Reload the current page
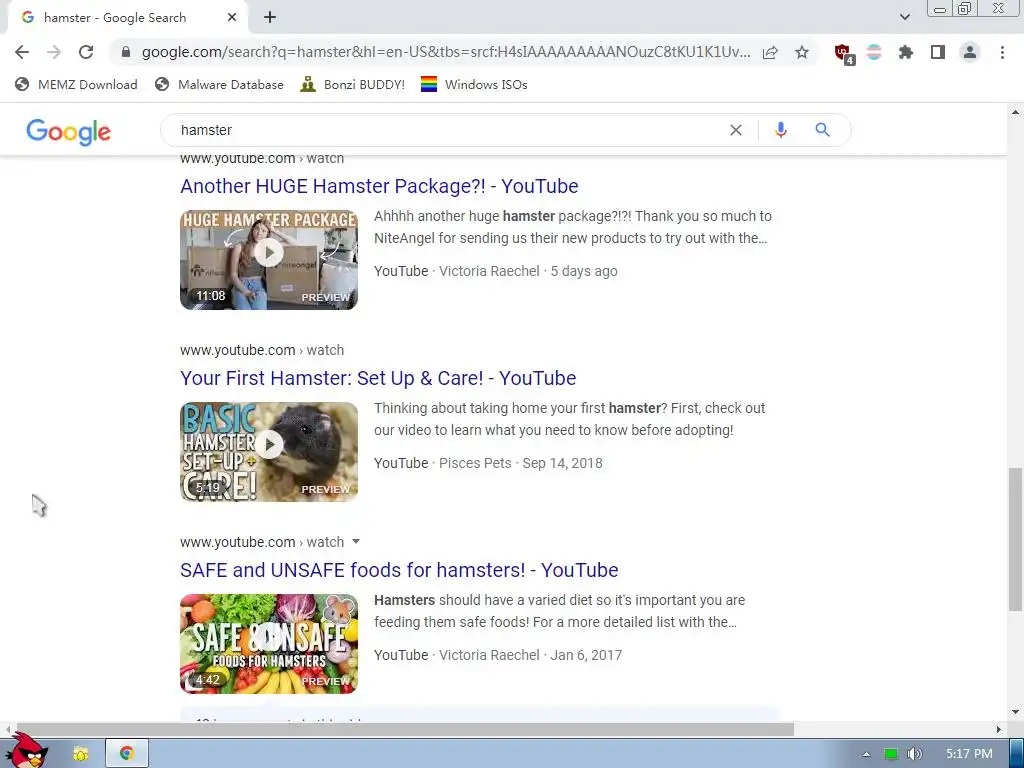The image size is (1024, 768). click(86, 52)
